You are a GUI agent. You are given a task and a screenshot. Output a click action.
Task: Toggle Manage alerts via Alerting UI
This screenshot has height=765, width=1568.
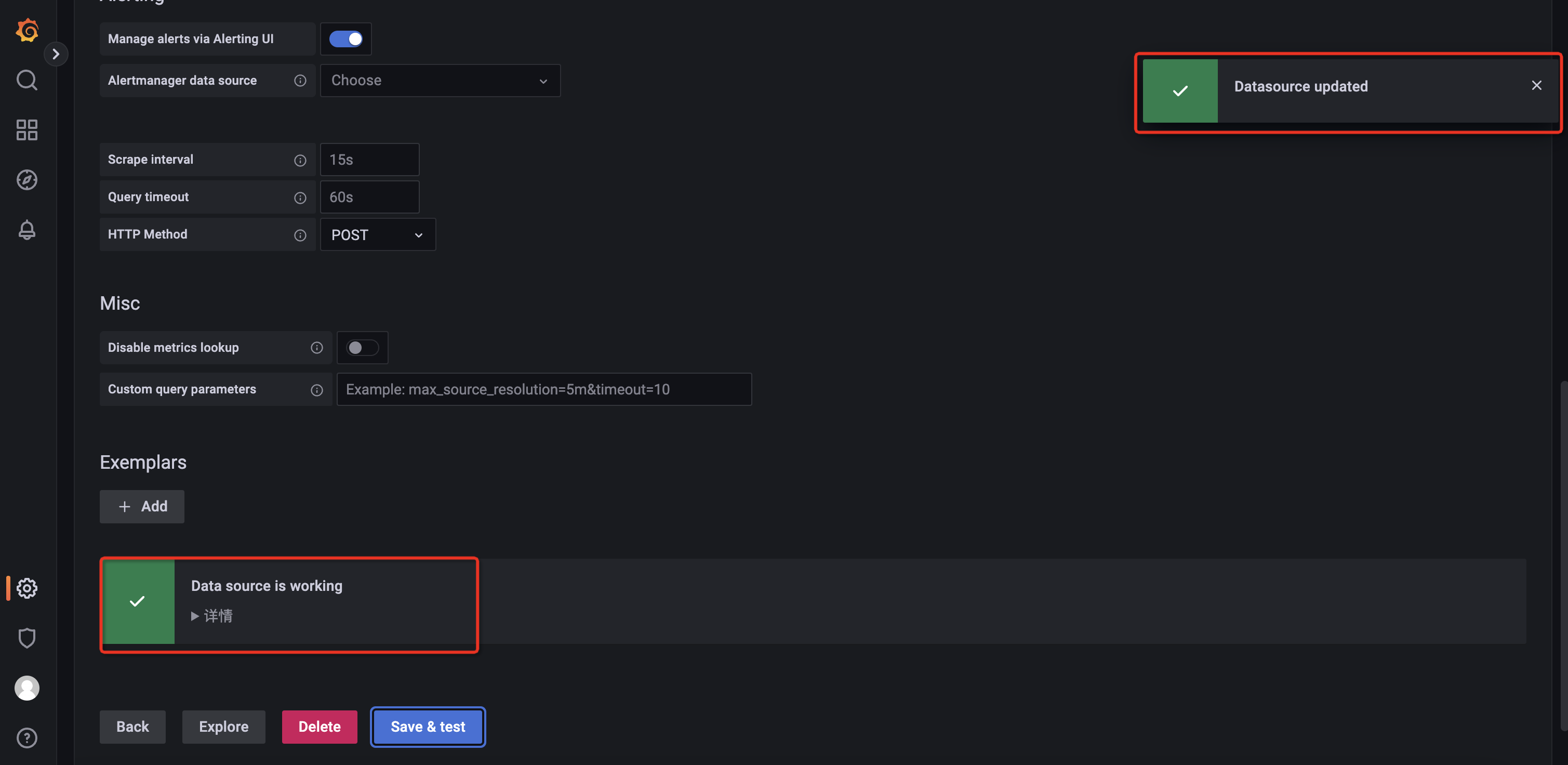346,39
